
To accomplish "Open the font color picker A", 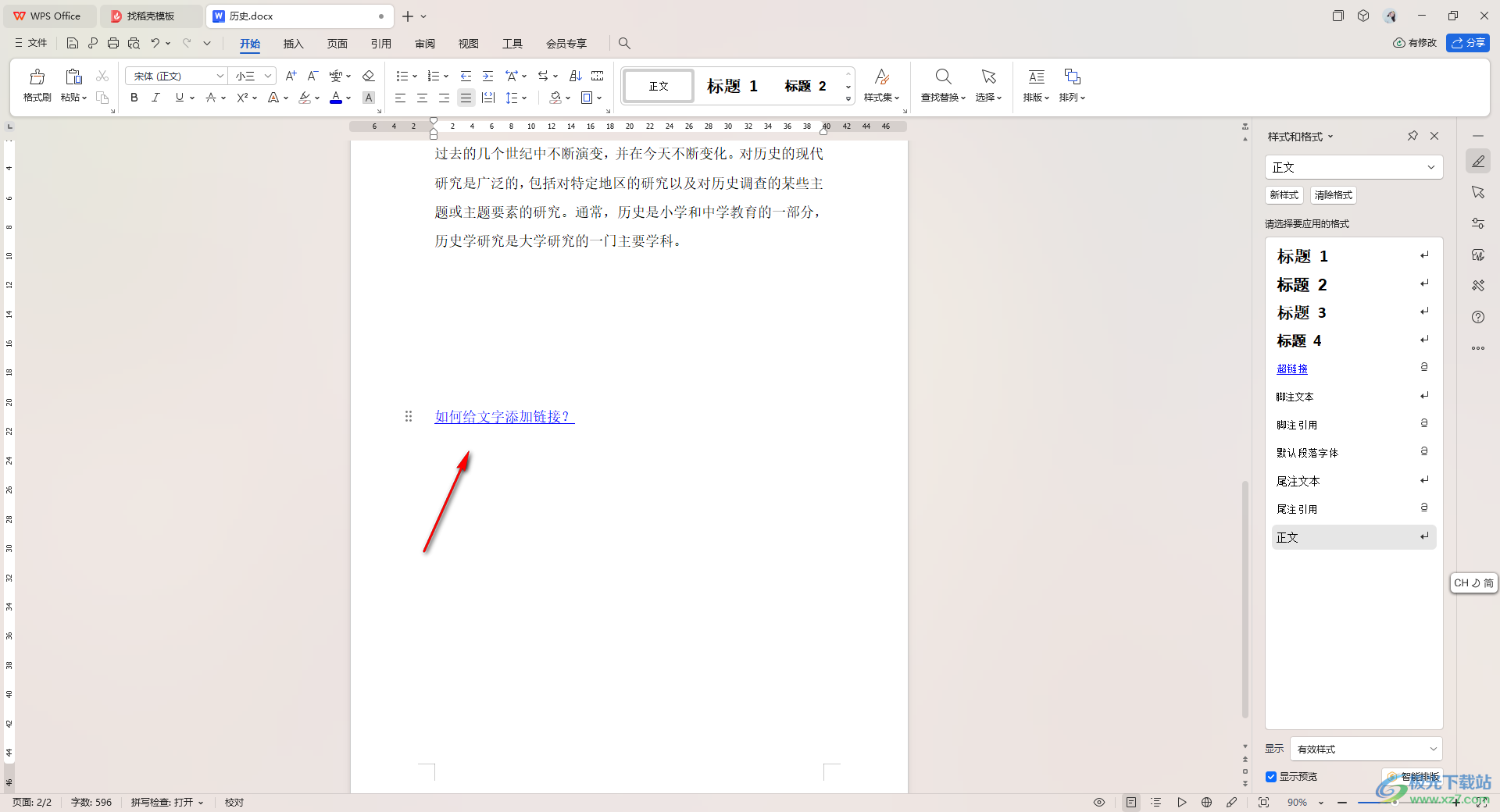I will tap(336, 98).
